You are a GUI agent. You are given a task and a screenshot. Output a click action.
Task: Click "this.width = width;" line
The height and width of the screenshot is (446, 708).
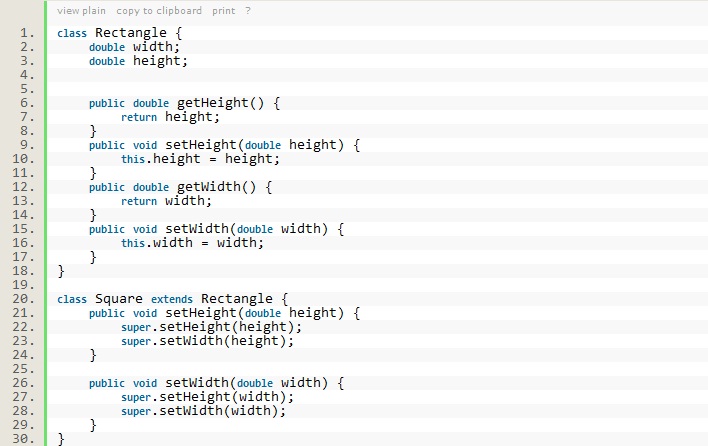193,242
